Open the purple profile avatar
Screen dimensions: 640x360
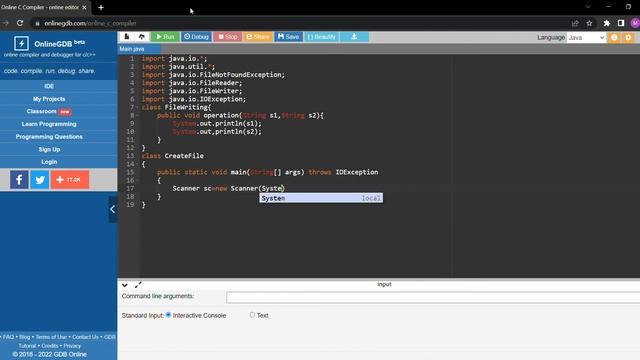pos(635,23)
